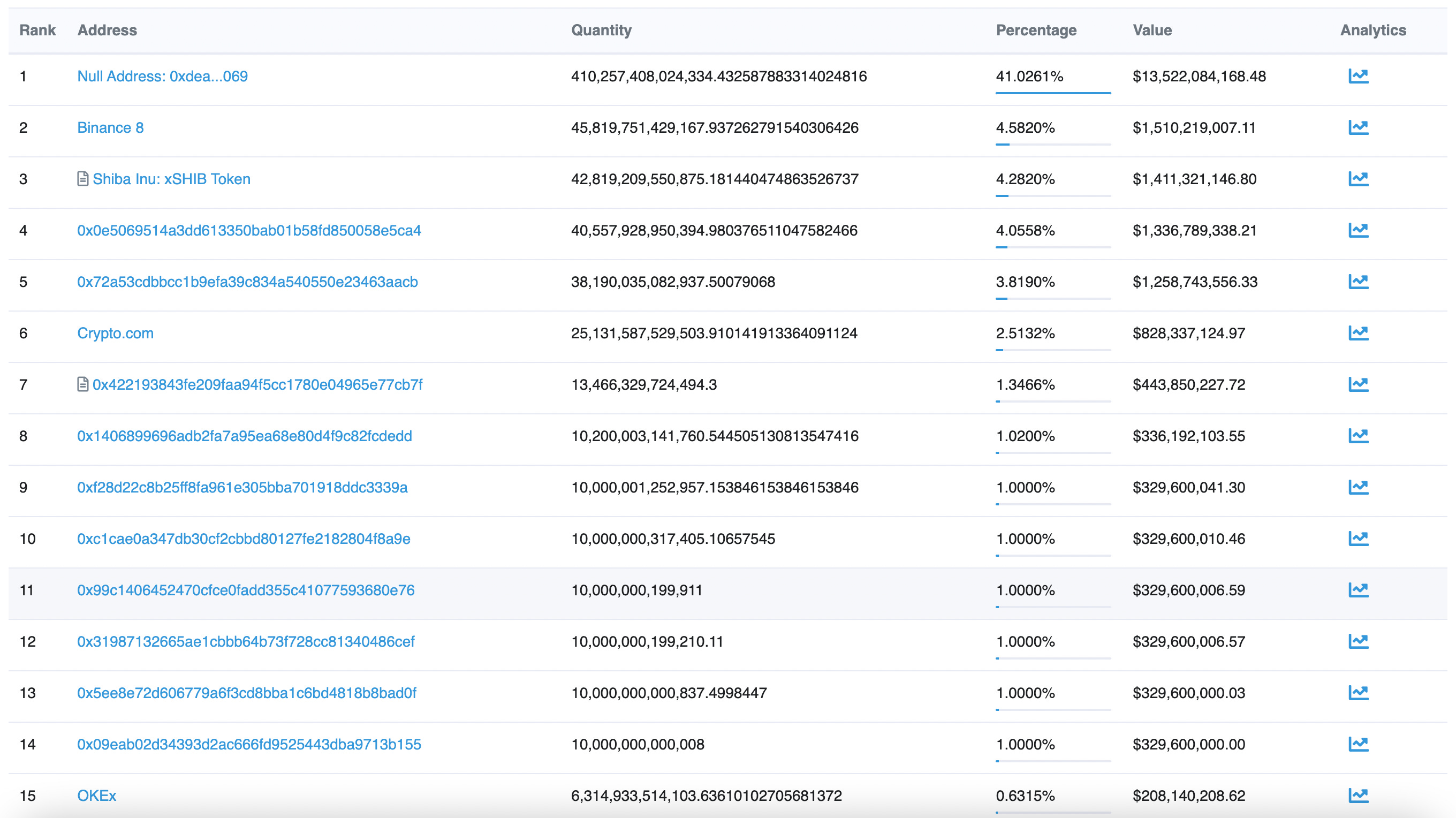The height and width of the screenshot is (818, 1456).
Task: Open analytics chart for rank 8 holder
Action: click(x=1358, y=436)
